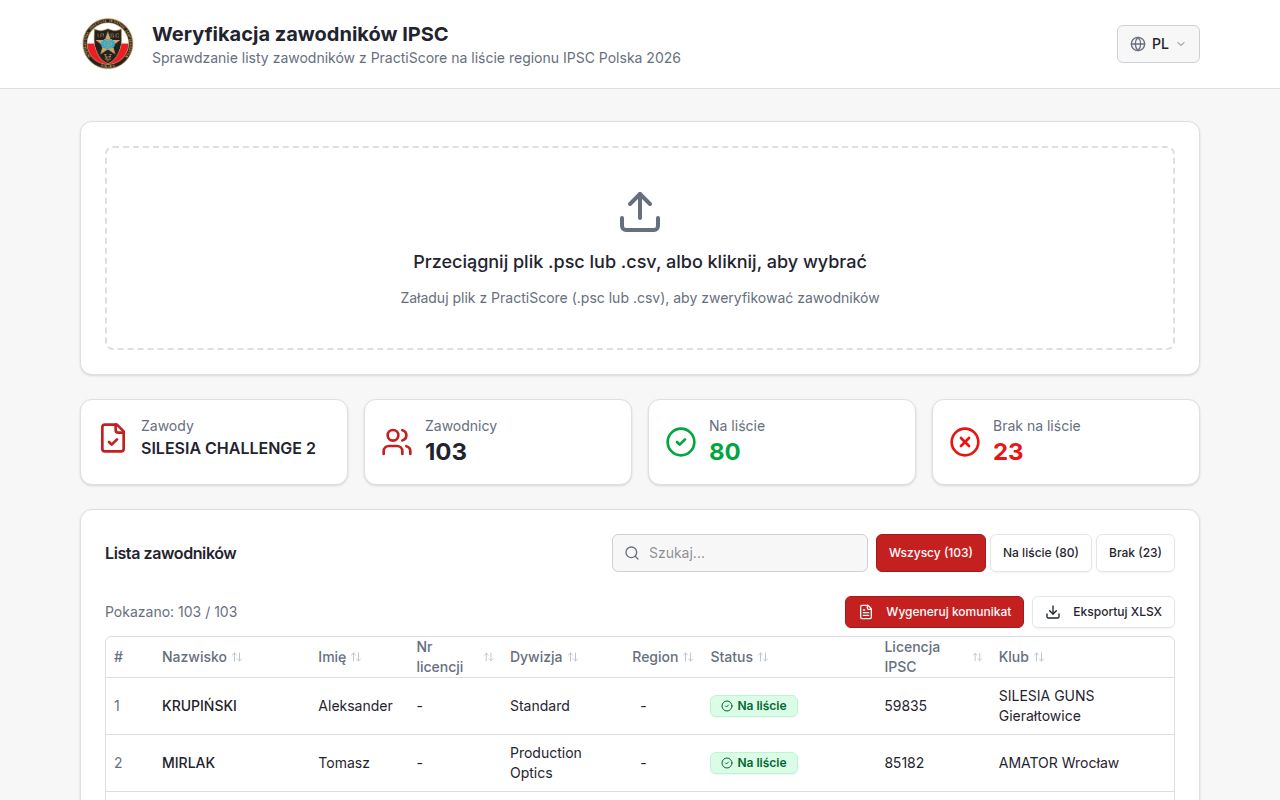
Task: Click the Eksportuj XLSX button
Action: [x=1103, y=612]
